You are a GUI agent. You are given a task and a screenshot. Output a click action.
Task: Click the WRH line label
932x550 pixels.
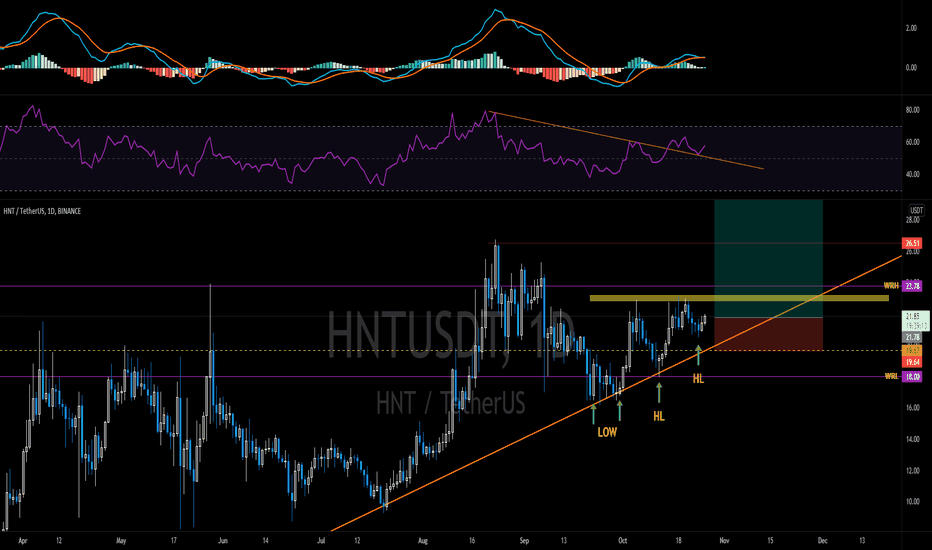click(x=891, y=286)
